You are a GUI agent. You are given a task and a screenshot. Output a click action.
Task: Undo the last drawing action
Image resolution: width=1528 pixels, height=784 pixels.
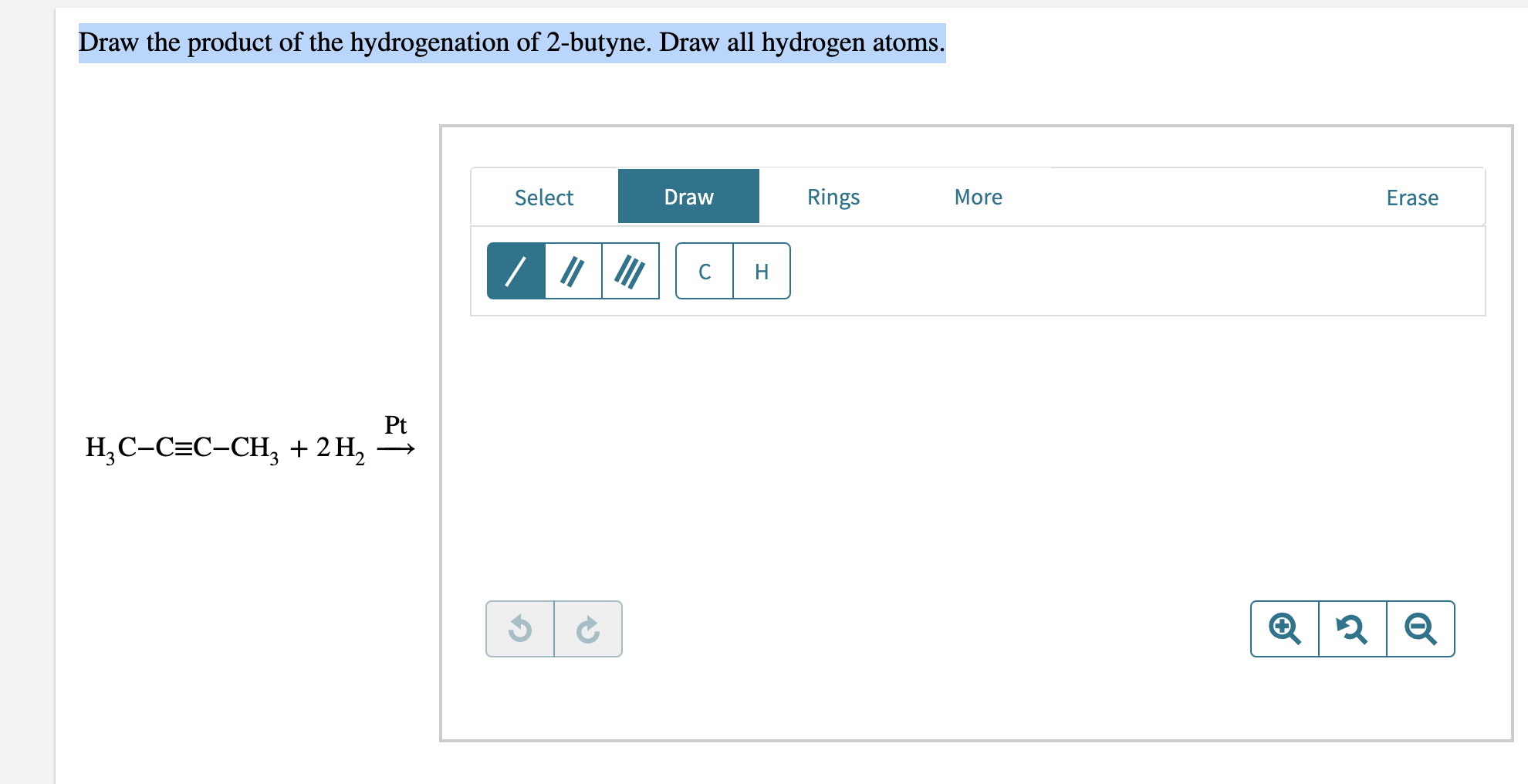[x=520, y=629]
